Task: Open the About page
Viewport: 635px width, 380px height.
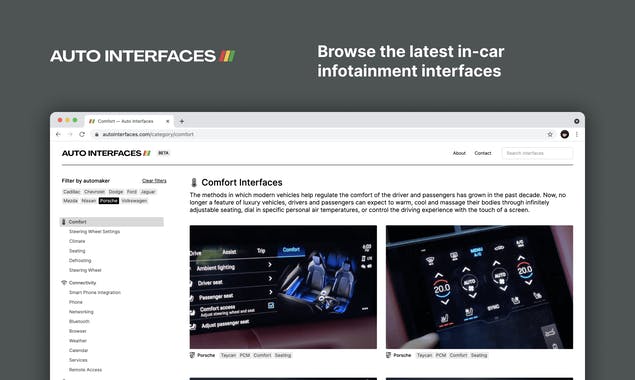Action: (x=459, y=153)
